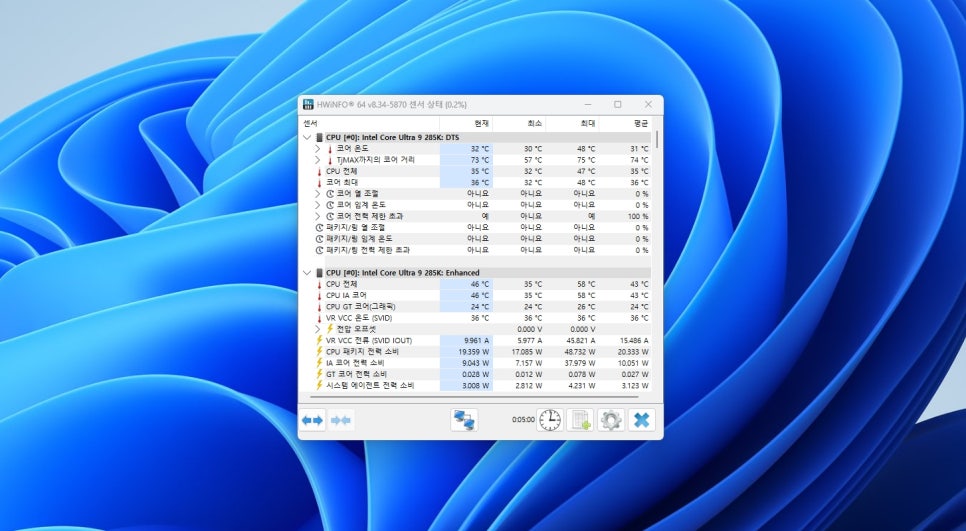
Task: Click the 최대 column header
Action: tap(585, 123)
